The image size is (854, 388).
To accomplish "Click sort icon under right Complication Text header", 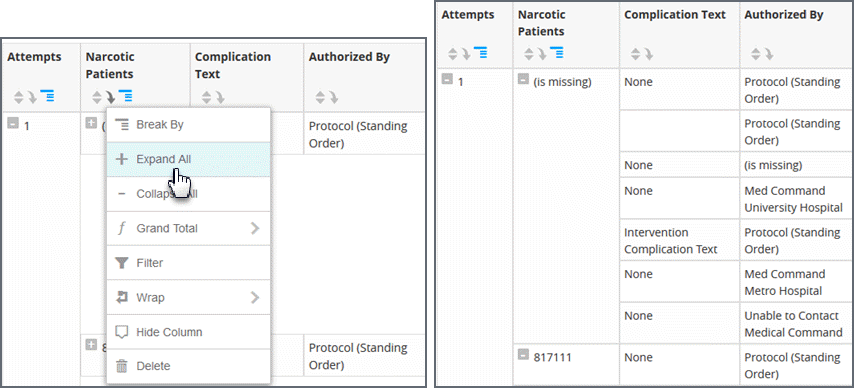I will pyautogui.click(x=641, y=53).
